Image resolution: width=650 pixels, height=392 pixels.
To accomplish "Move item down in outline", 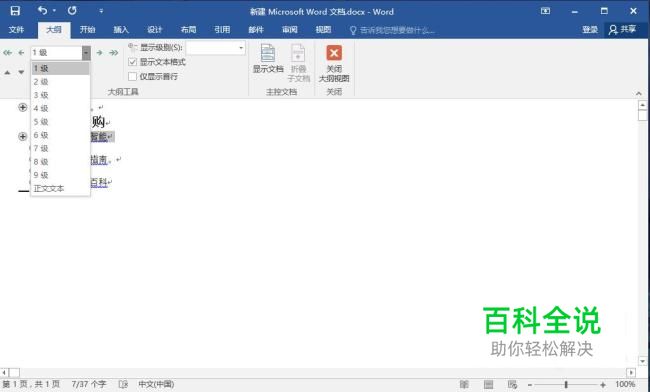I will [21, 72].
